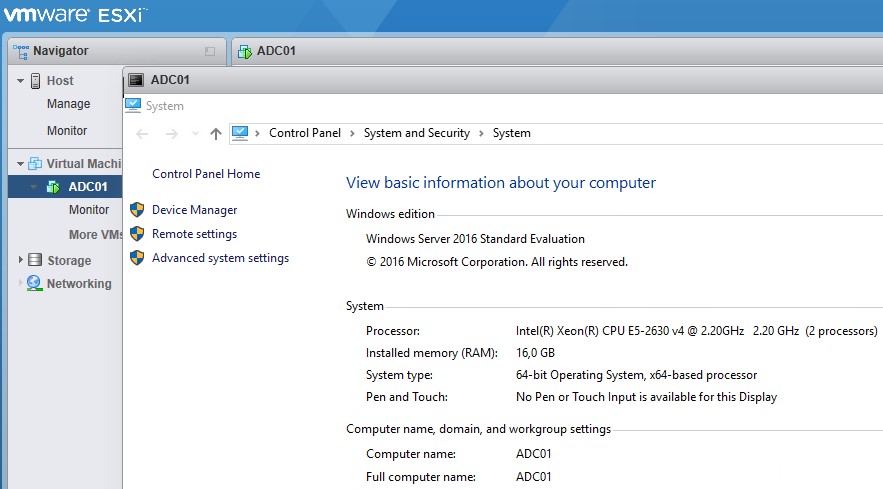Screen dimensions: 883x489
Task: Click the Advanced system settings shield icon
Action: coord(137,258)
